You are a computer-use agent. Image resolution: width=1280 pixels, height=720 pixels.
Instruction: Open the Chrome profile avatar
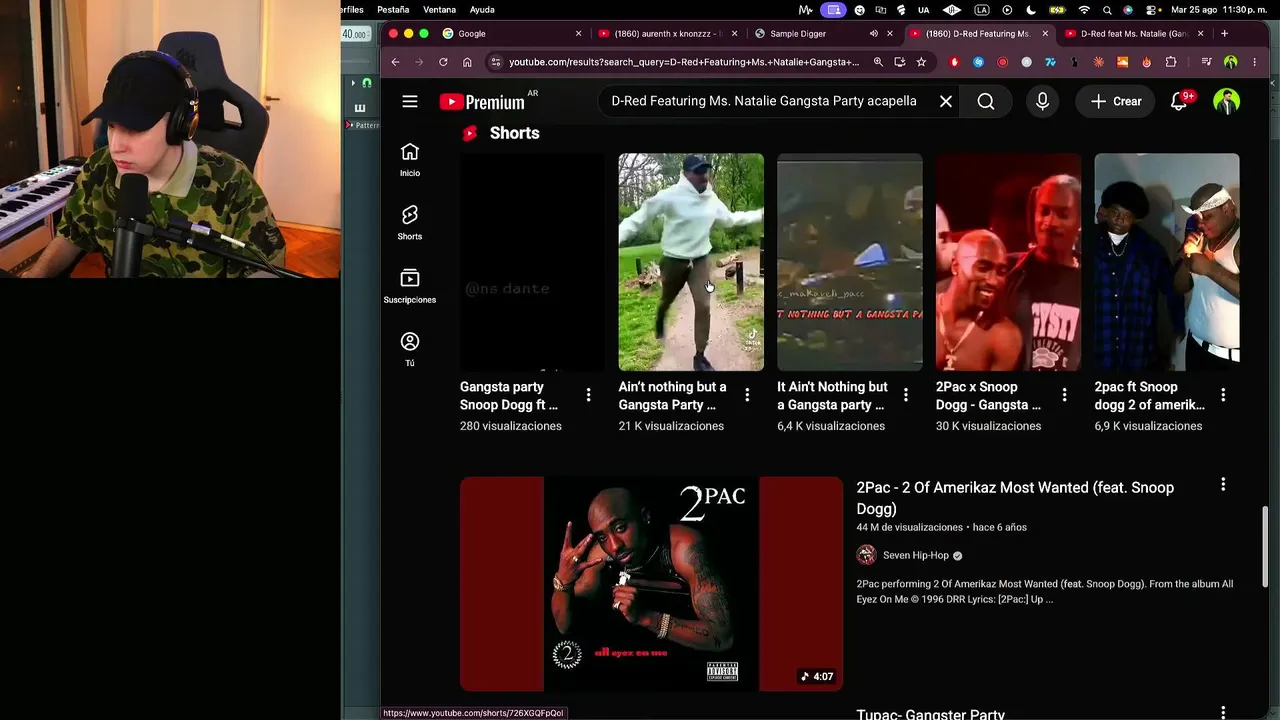pyautogui.click(x=1231, y=62)
